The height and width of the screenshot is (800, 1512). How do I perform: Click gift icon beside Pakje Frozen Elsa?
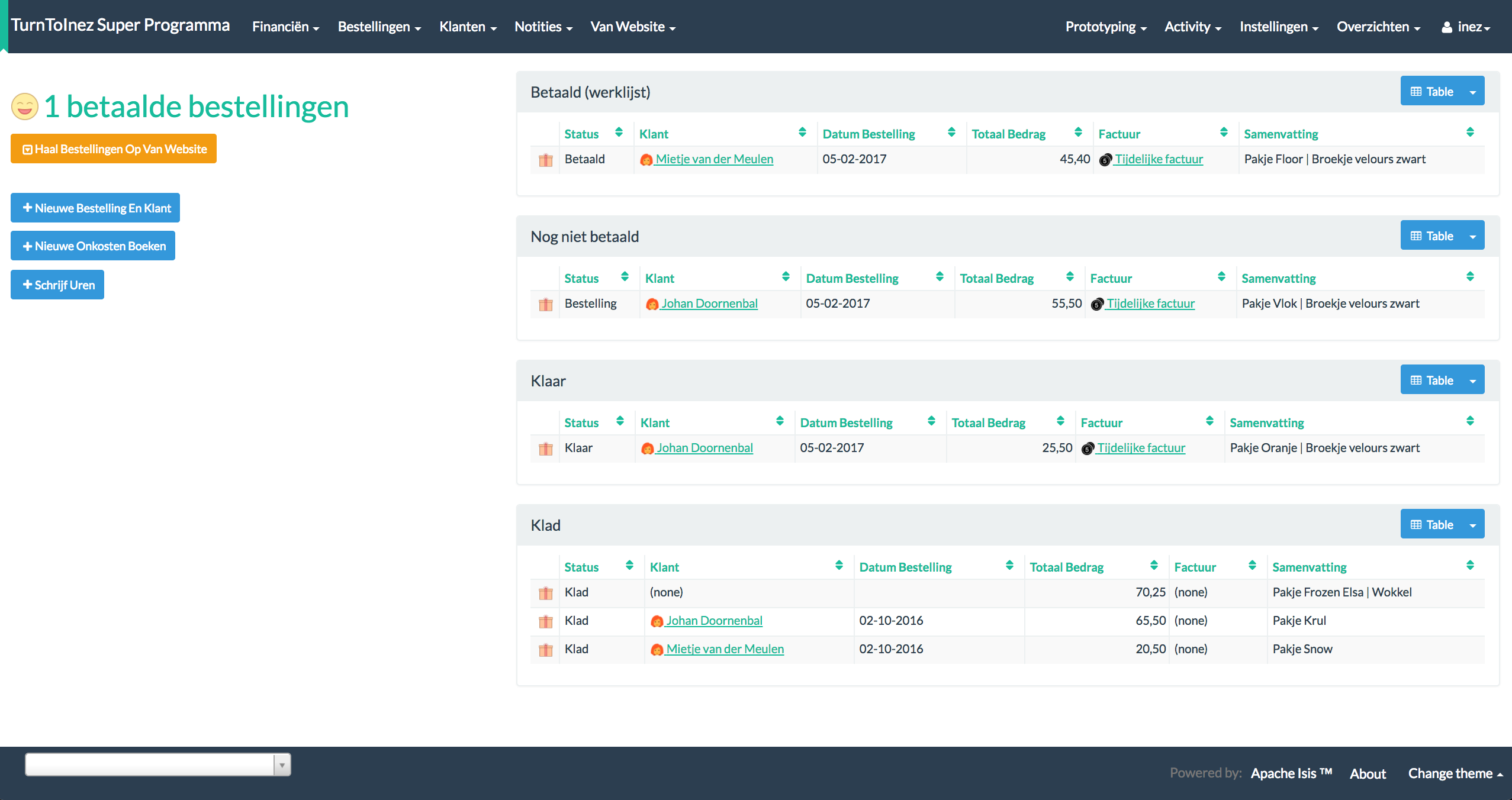[545, 593]
